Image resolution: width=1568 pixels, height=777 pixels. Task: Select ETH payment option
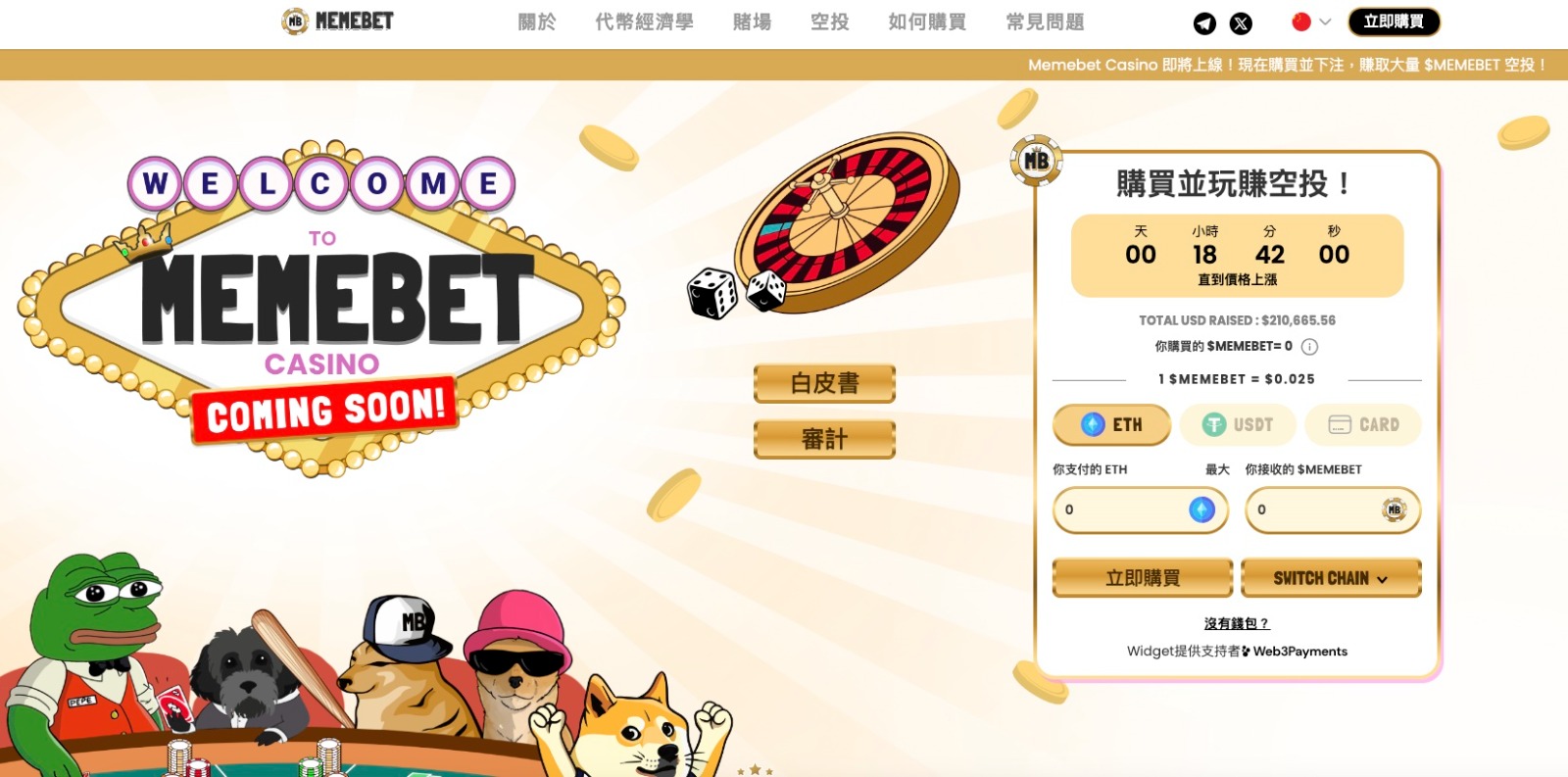pos(1111,424)
